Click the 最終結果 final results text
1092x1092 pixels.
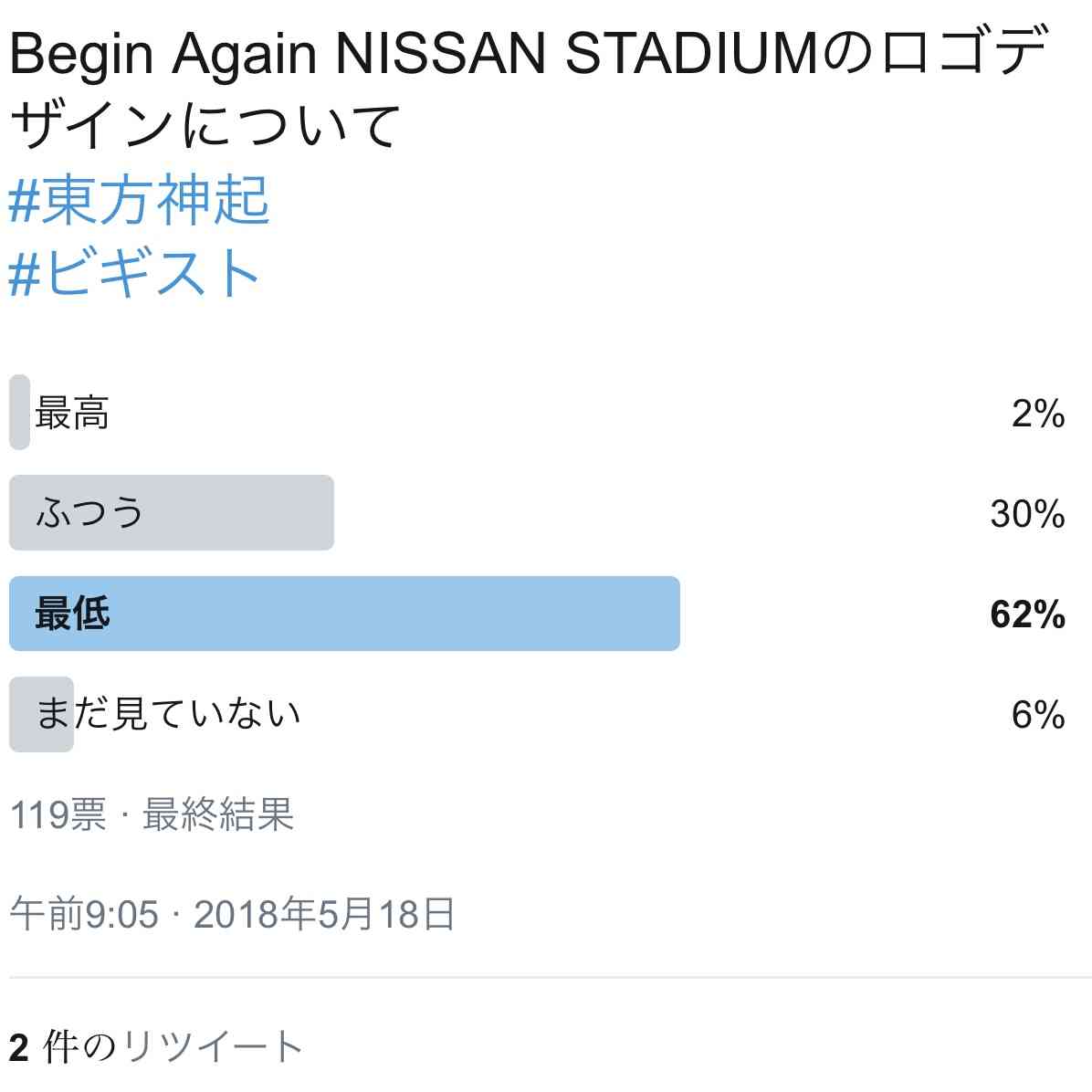point(218,814)
